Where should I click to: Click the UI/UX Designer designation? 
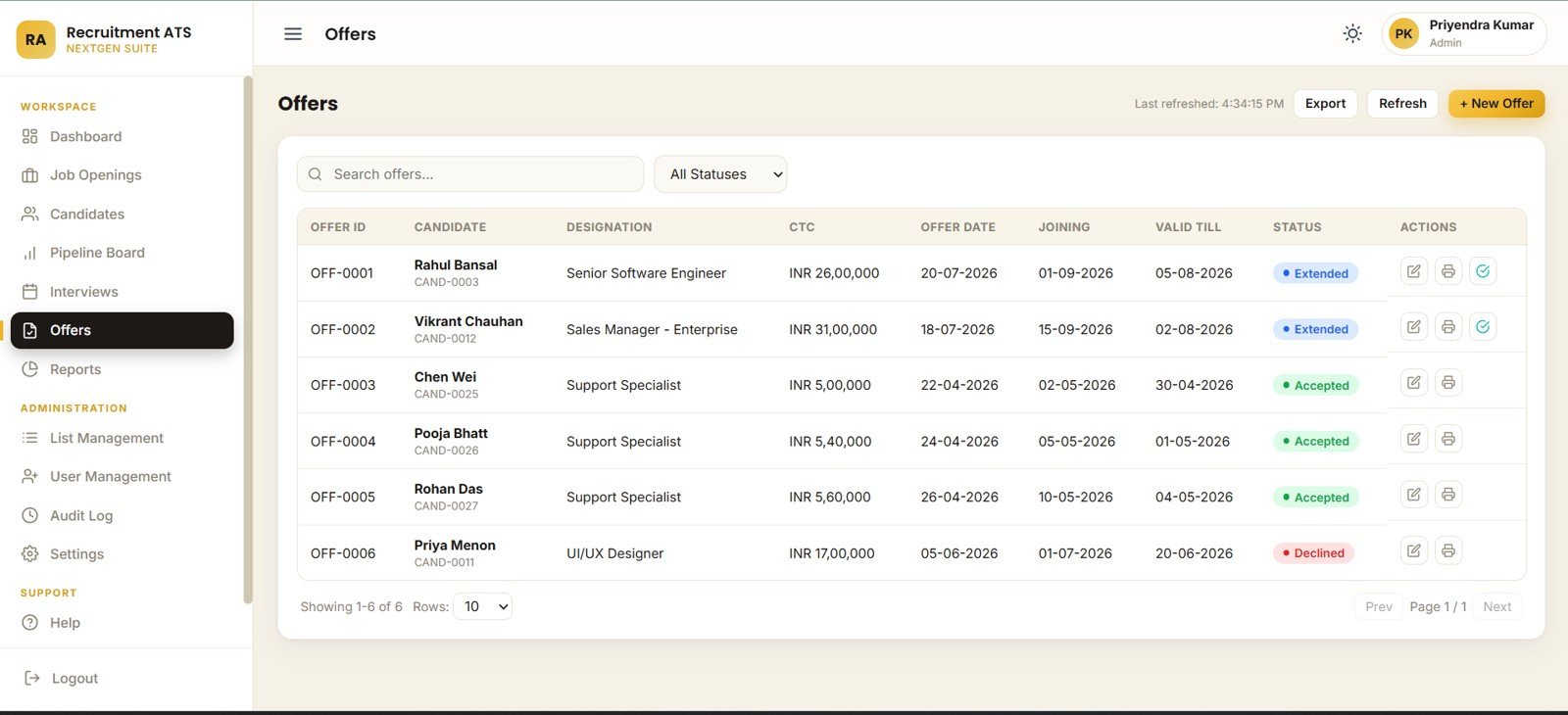[x=614, y=553]
